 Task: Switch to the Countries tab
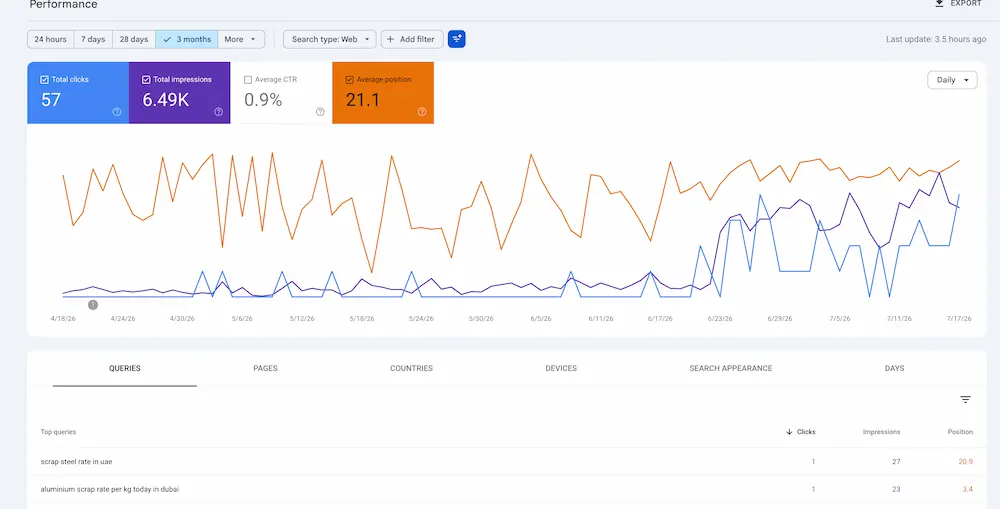(411, 368)
